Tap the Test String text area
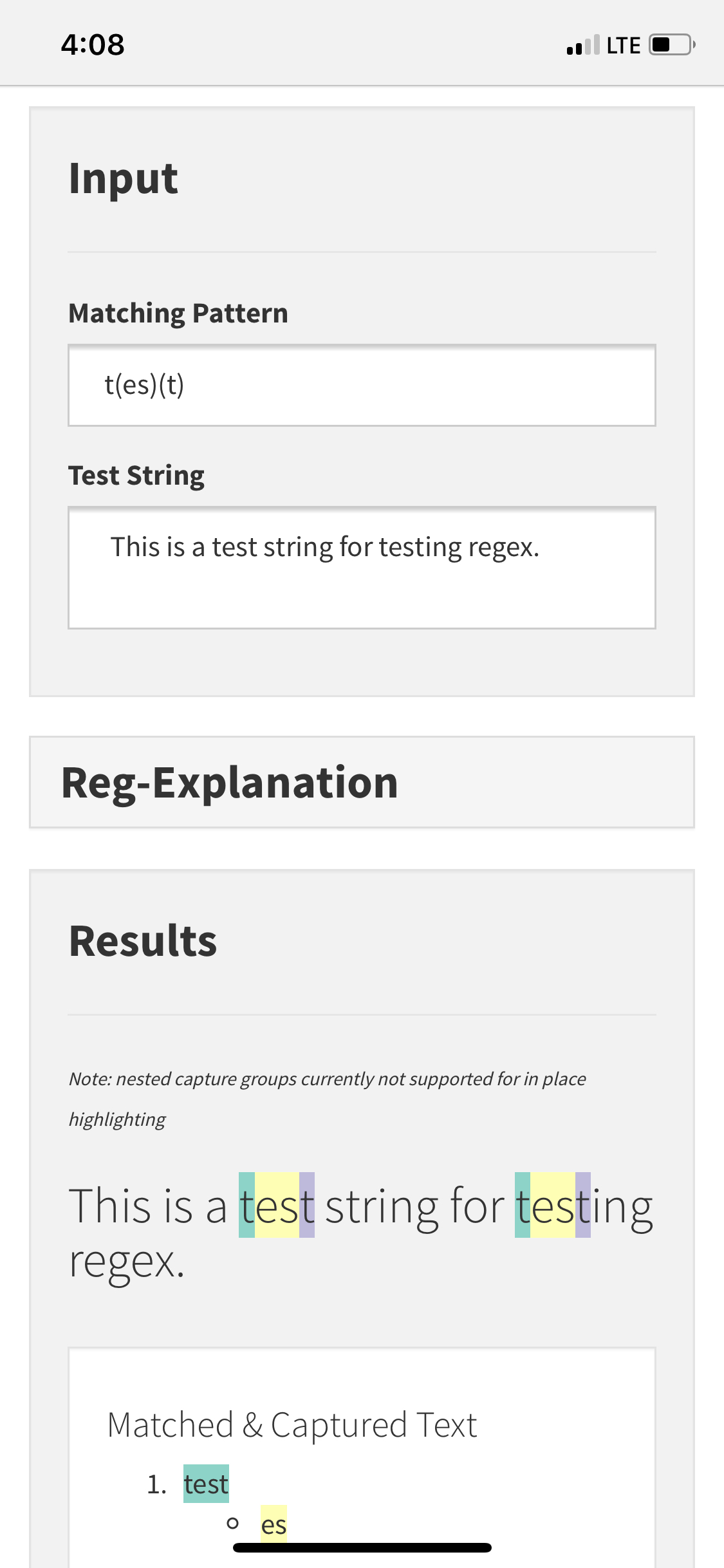 point(362,567)
